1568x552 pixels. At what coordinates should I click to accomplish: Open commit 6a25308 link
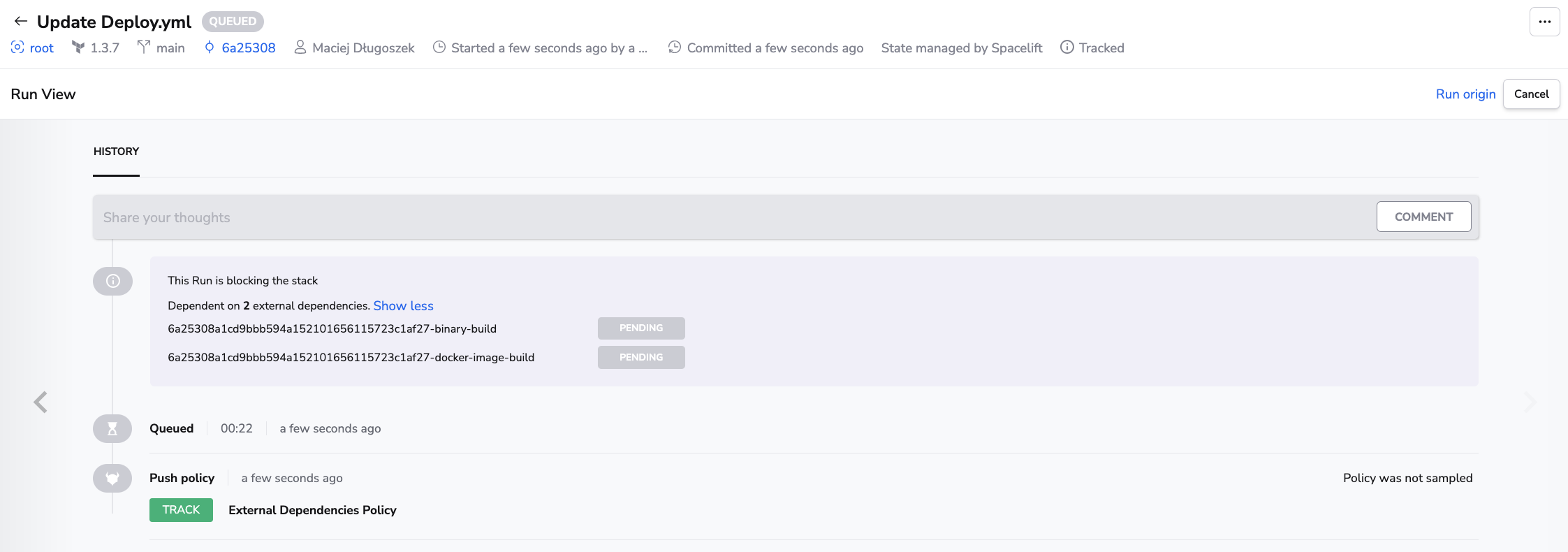pyautogui.click(x=248, y=48)
